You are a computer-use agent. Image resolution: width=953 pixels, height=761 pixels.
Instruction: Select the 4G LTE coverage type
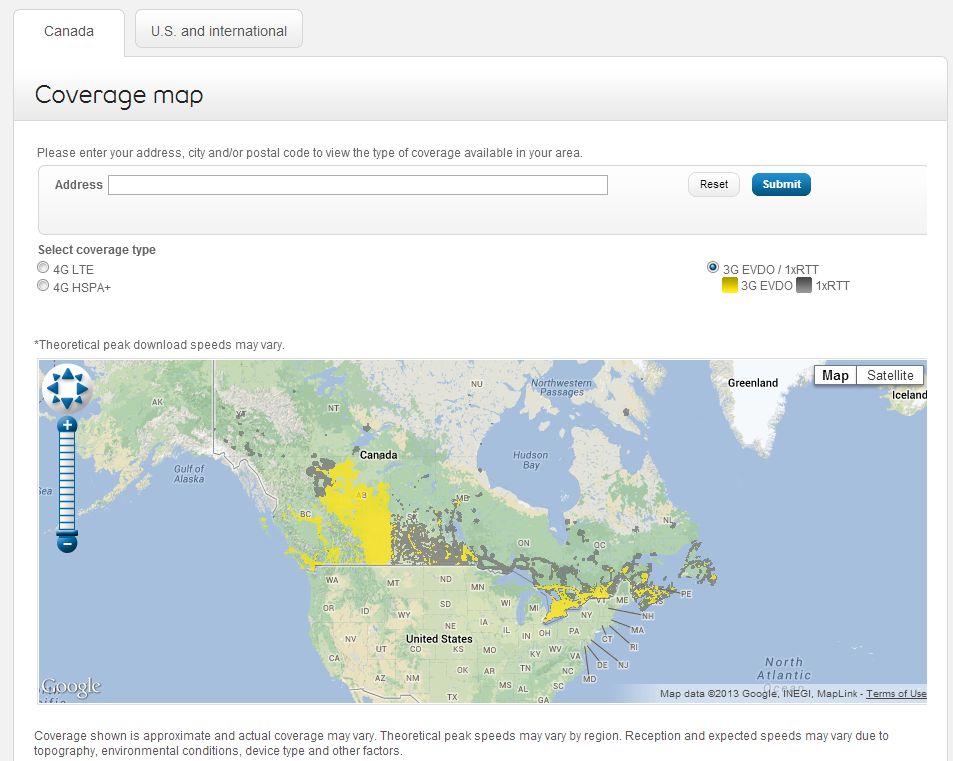coord(43,268)
